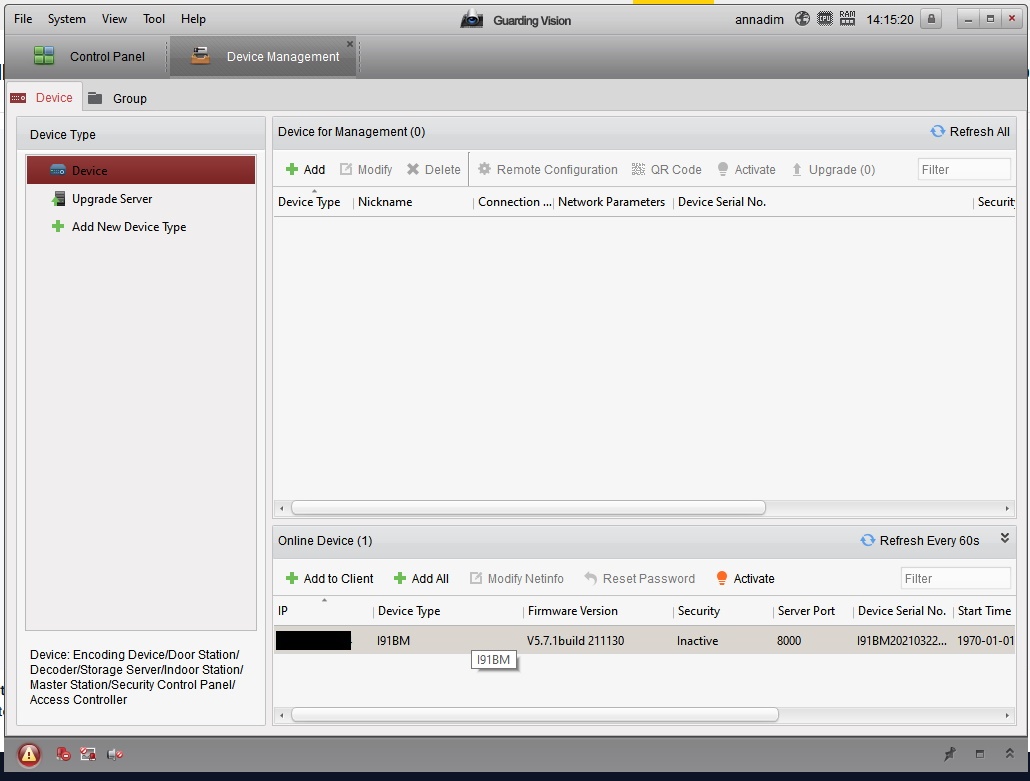This screenshot has height=781, width=1030.
Task: Click online devices horizontal scrollbar
Action: pos(535,715)
